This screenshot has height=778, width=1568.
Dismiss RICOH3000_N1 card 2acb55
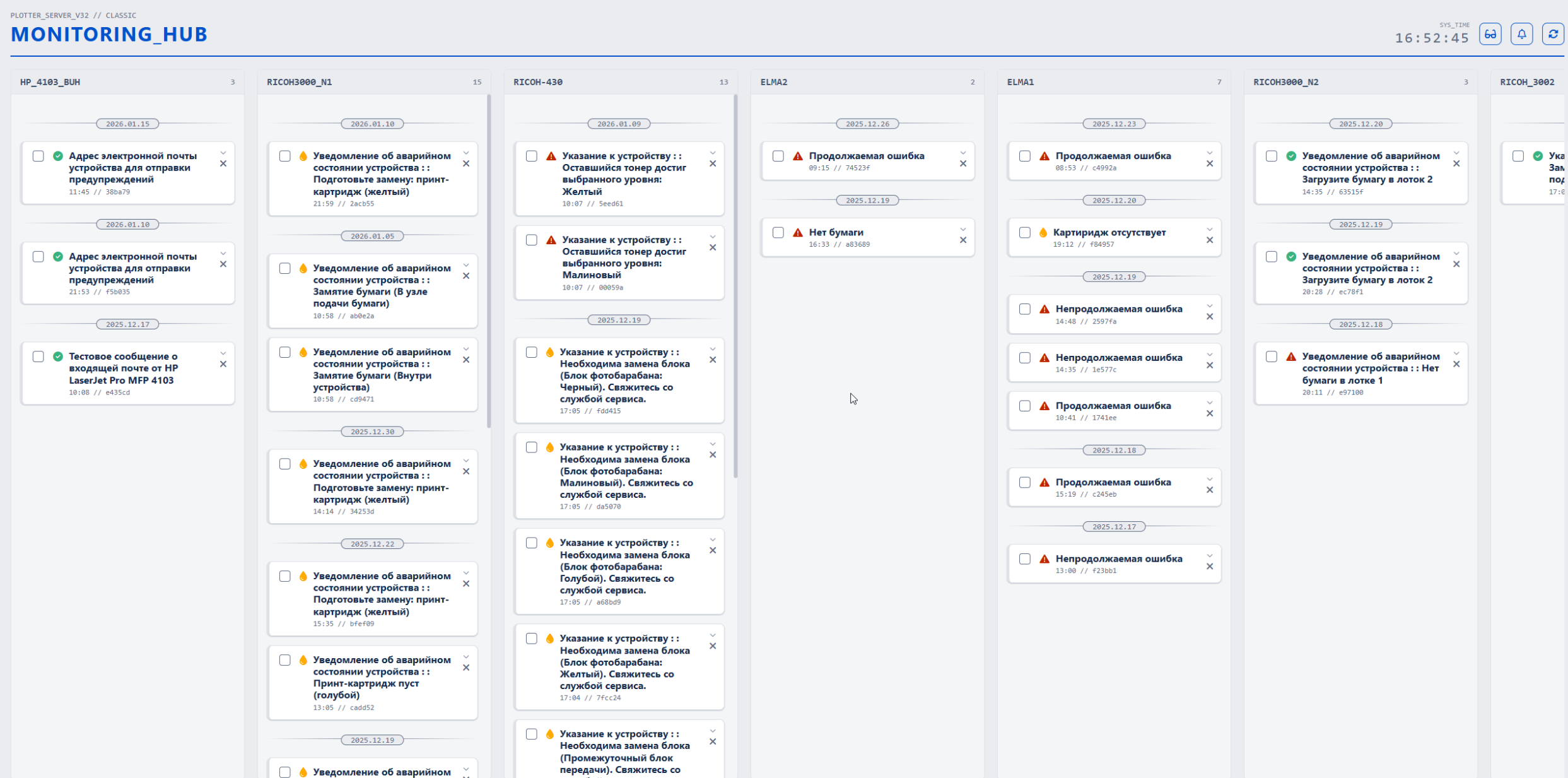(x=466, y=163)
